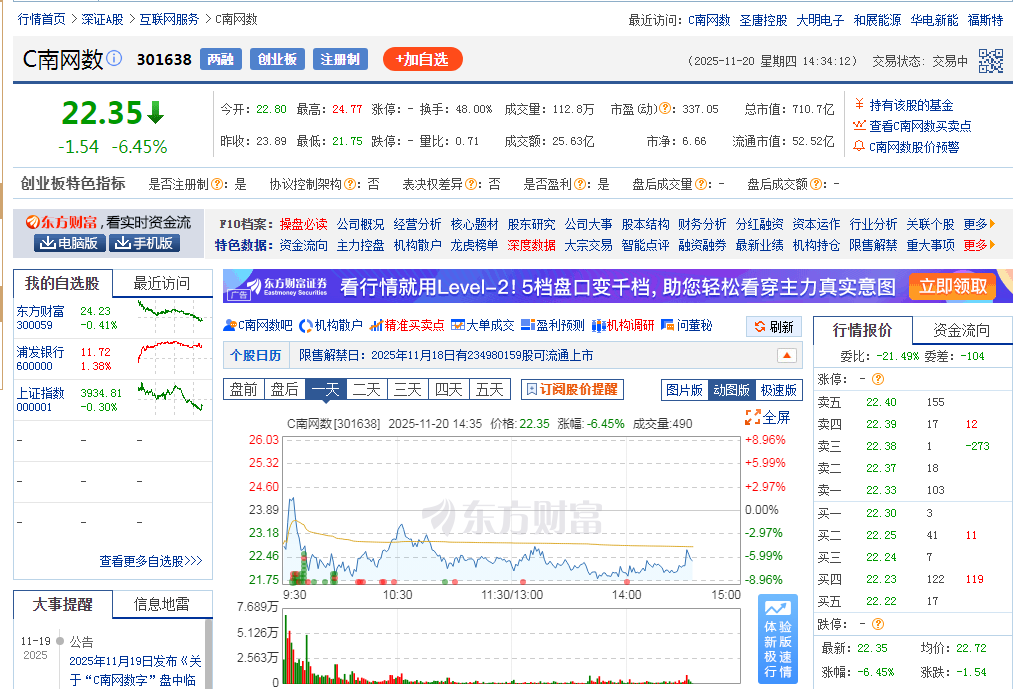Click +加自选 button
Viewport: 1029px width, 689px height.
(x=423, y=59)
